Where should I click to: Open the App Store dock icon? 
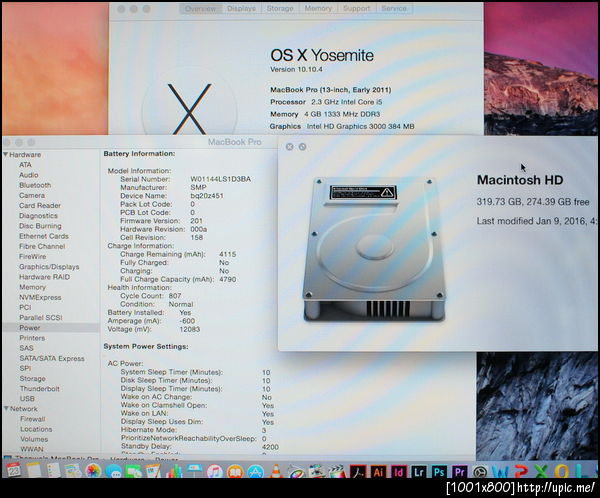pyautogui.click(x=255, y=471)
